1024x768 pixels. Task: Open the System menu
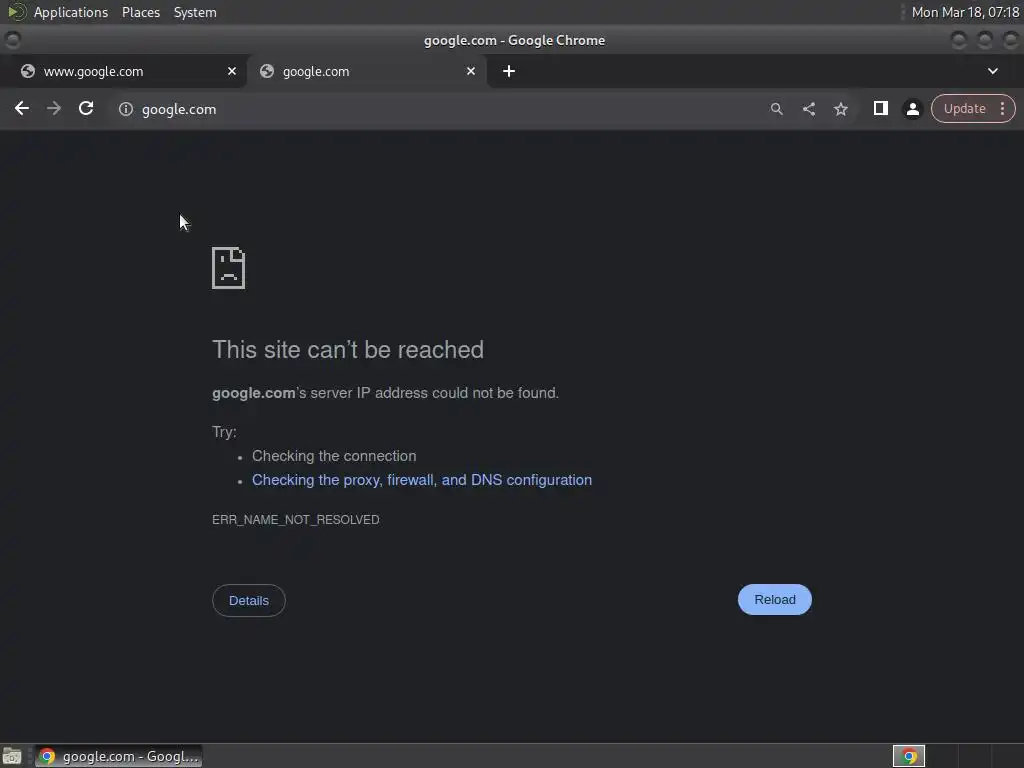coord(195,12)
